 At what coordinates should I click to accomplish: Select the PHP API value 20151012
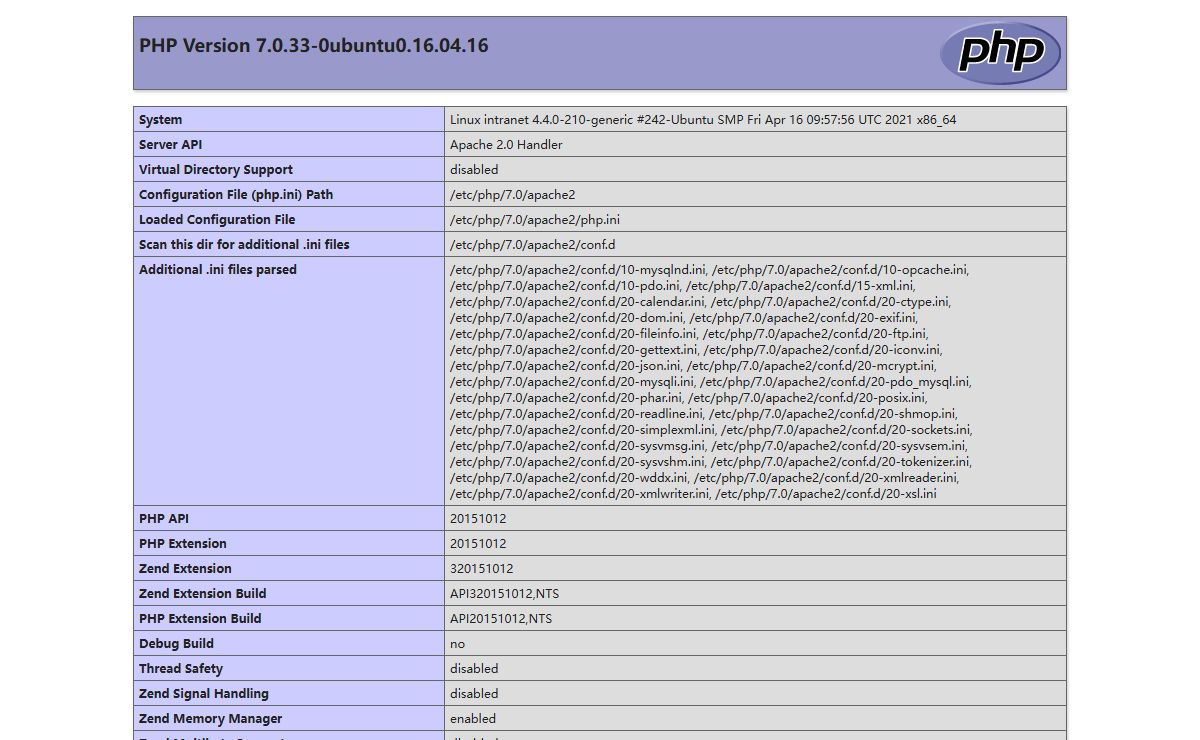click(478, 518)
